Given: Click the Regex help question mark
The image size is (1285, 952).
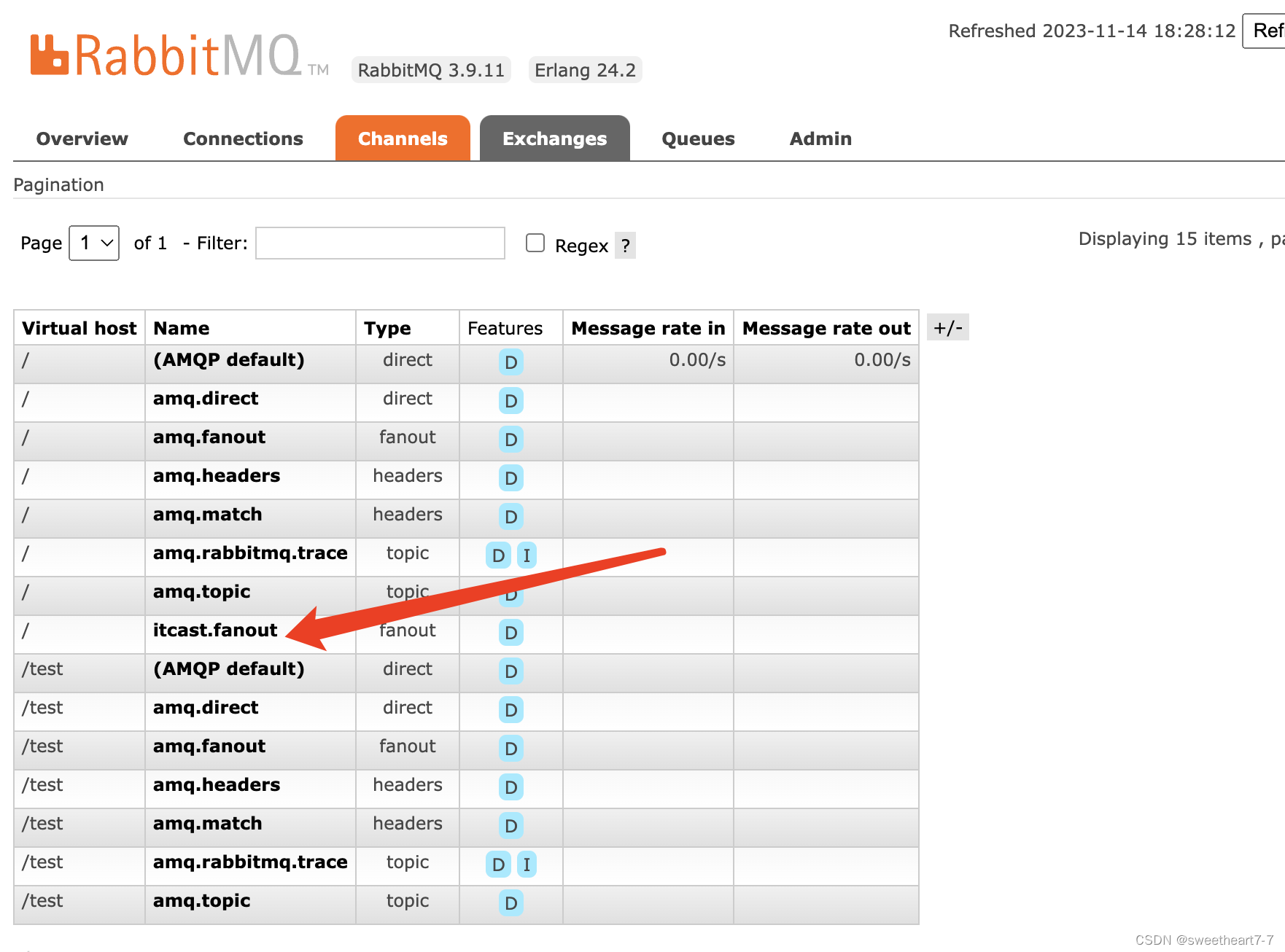Looking at the screenshot, I should tap(625, 246).
